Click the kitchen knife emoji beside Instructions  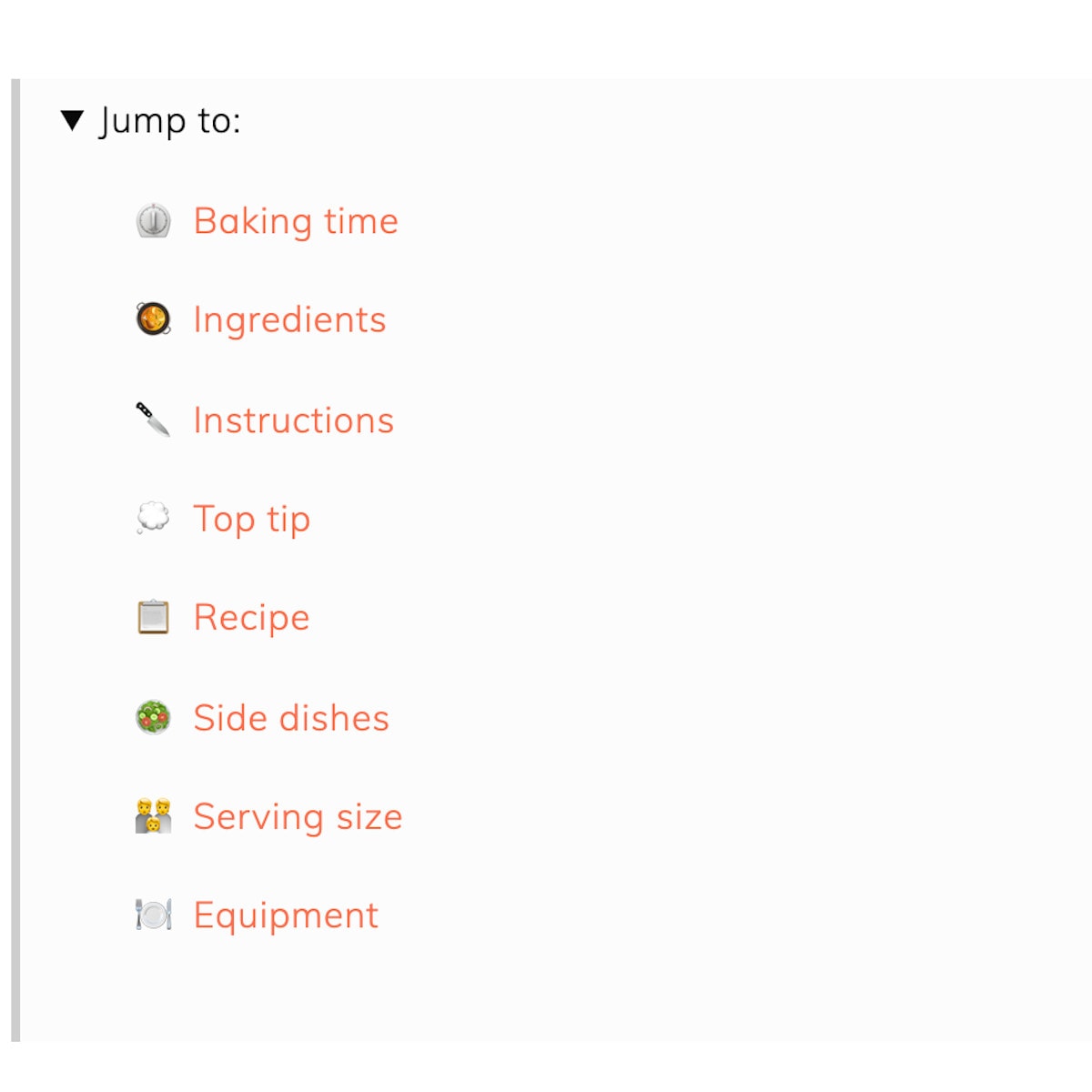click(153, 420)
